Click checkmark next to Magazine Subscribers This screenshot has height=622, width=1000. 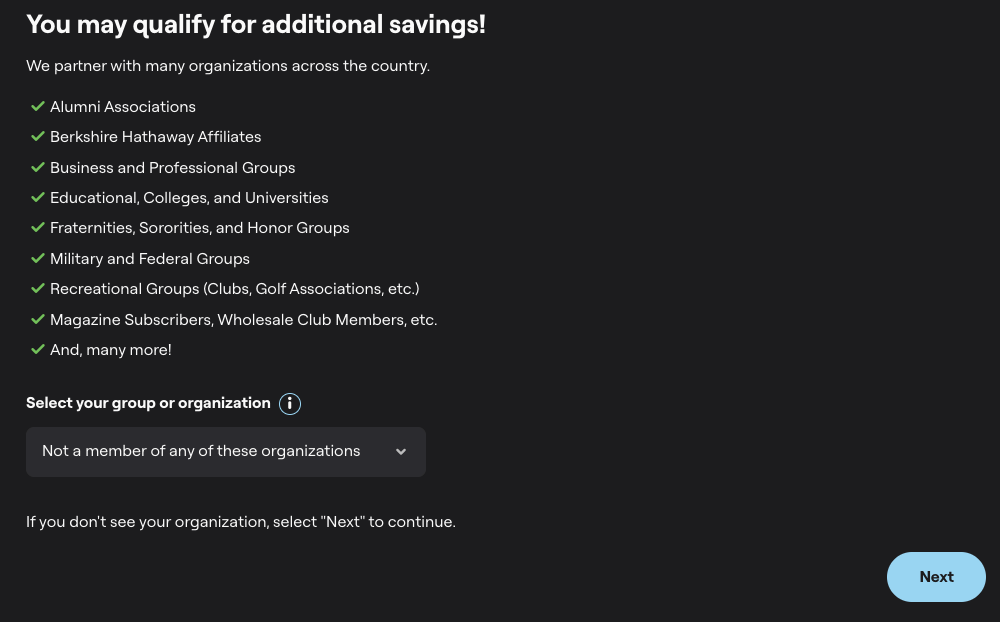38,319
